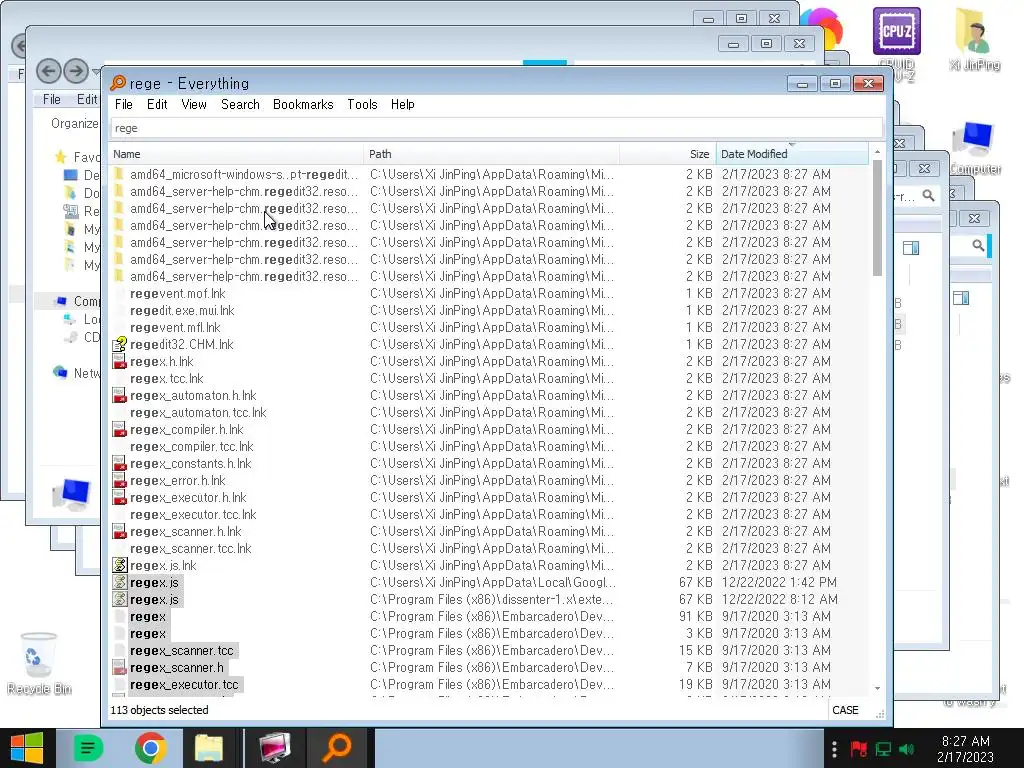Launch Google Chrome from the taskbar
The image size is (1024, 768).
point(150,748)
